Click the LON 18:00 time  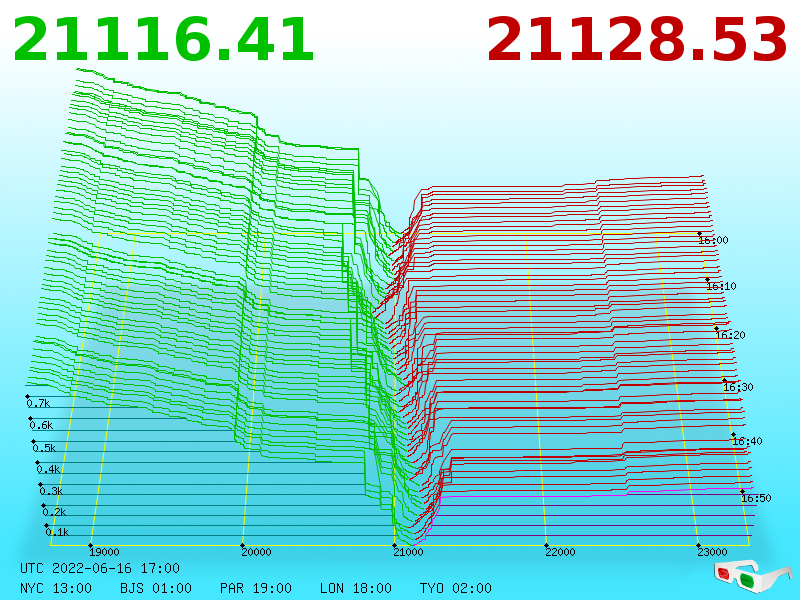356,588
